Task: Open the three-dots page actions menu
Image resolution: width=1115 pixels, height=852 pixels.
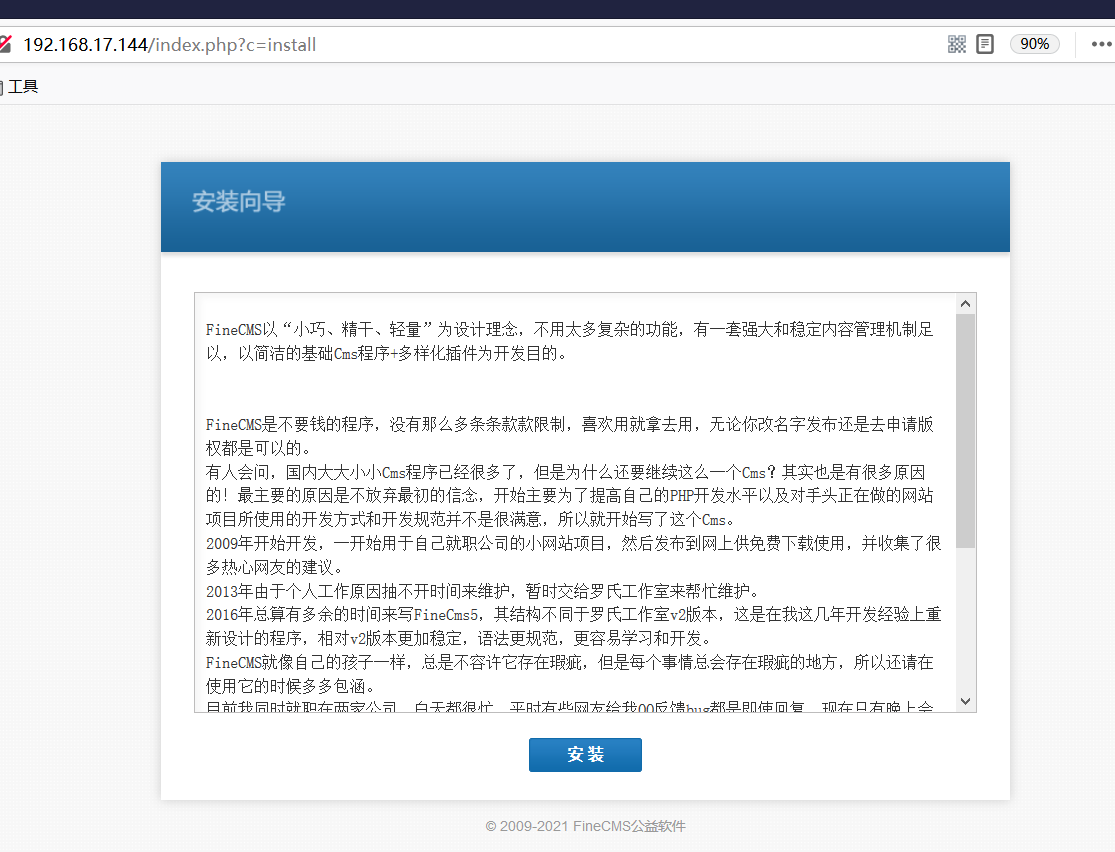Action: (1101, 44)
